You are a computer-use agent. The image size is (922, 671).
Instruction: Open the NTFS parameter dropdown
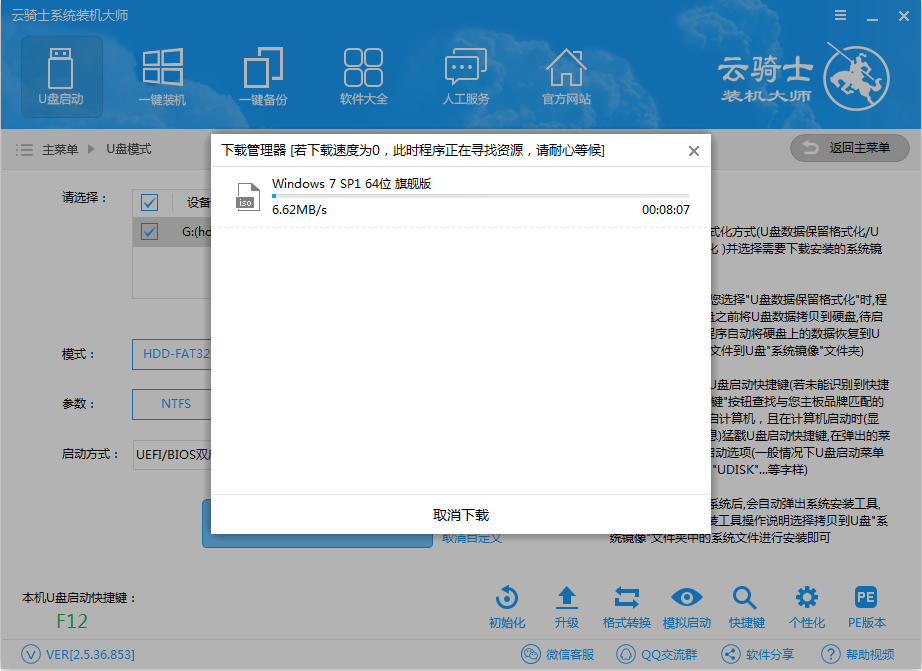point(177,404)
